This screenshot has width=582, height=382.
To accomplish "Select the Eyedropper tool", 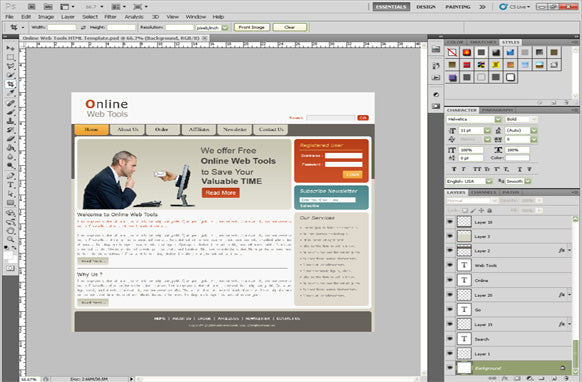I will pyautogui.click(x=10, y=93).
